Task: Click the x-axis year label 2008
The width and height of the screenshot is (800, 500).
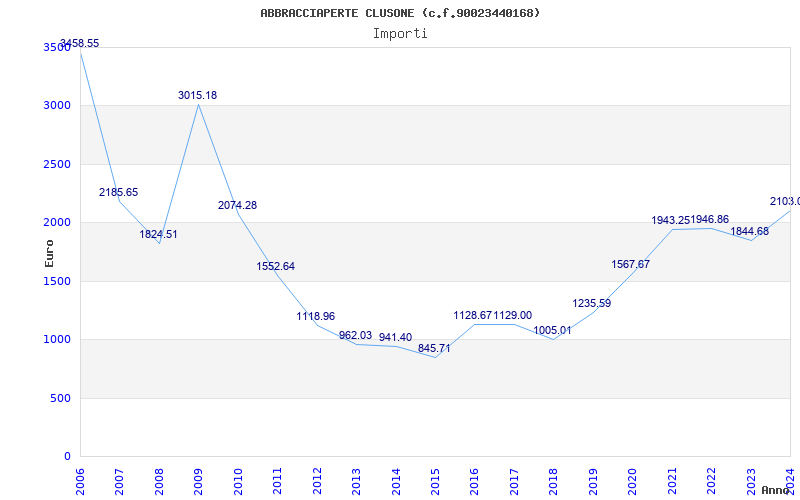Action: click(159, 482)
